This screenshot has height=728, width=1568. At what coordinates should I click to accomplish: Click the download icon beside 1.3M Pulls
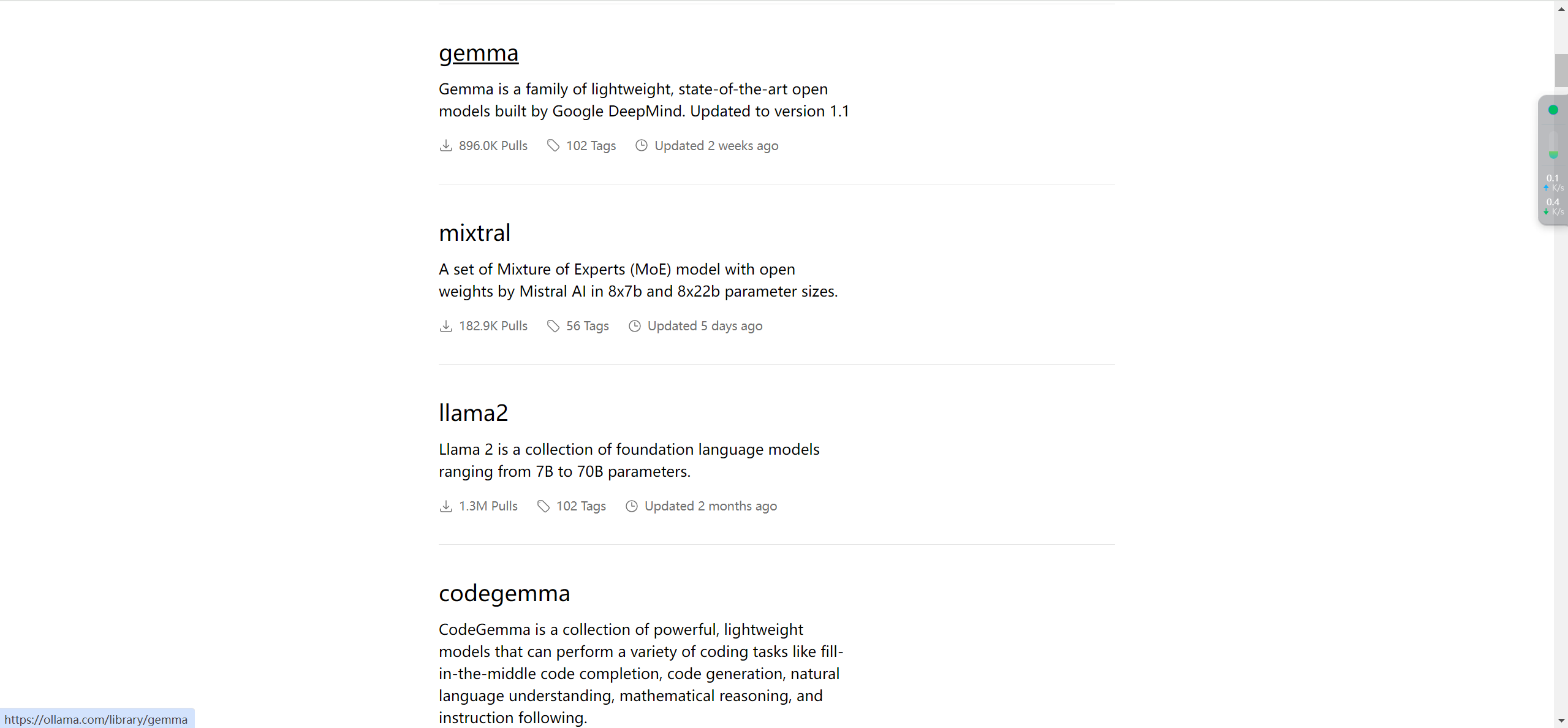click(446, 506)
